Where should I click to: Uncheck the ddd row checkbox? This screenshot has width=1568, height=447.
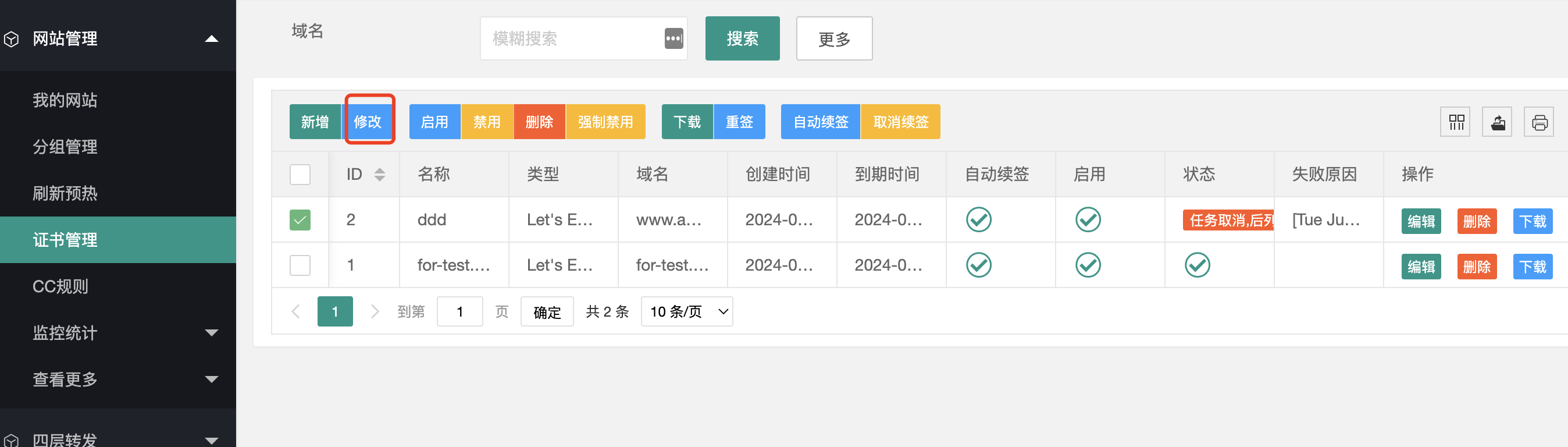coord(300,220)
